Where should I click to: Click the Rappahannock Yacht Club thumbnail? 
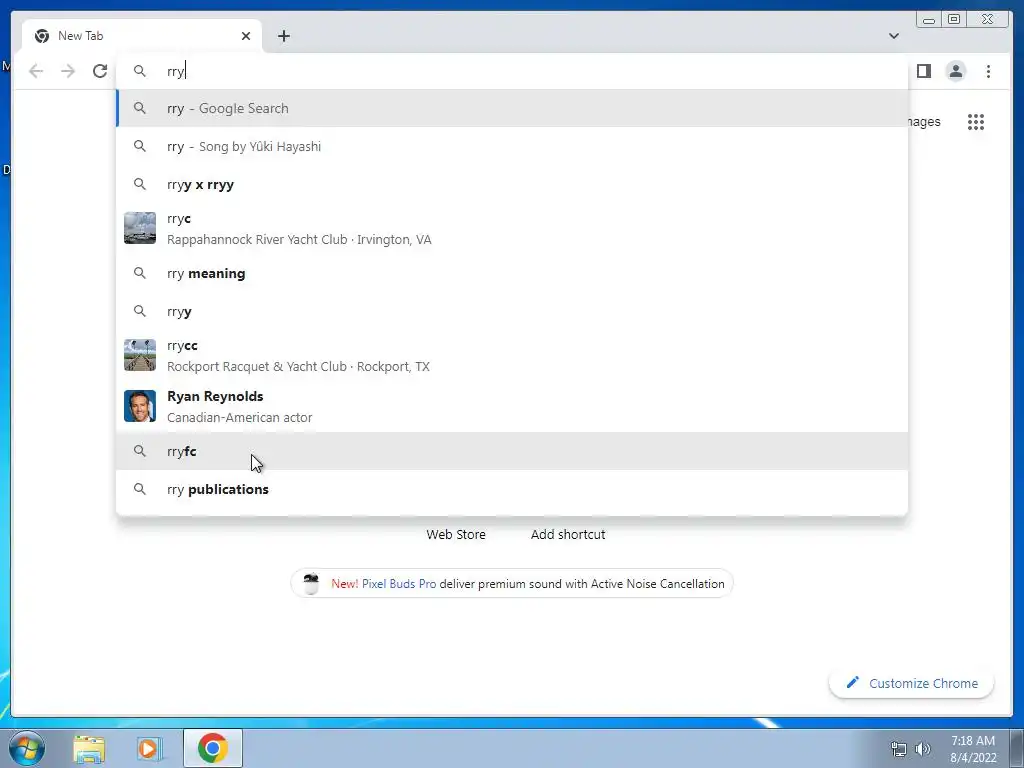[140, 228]
